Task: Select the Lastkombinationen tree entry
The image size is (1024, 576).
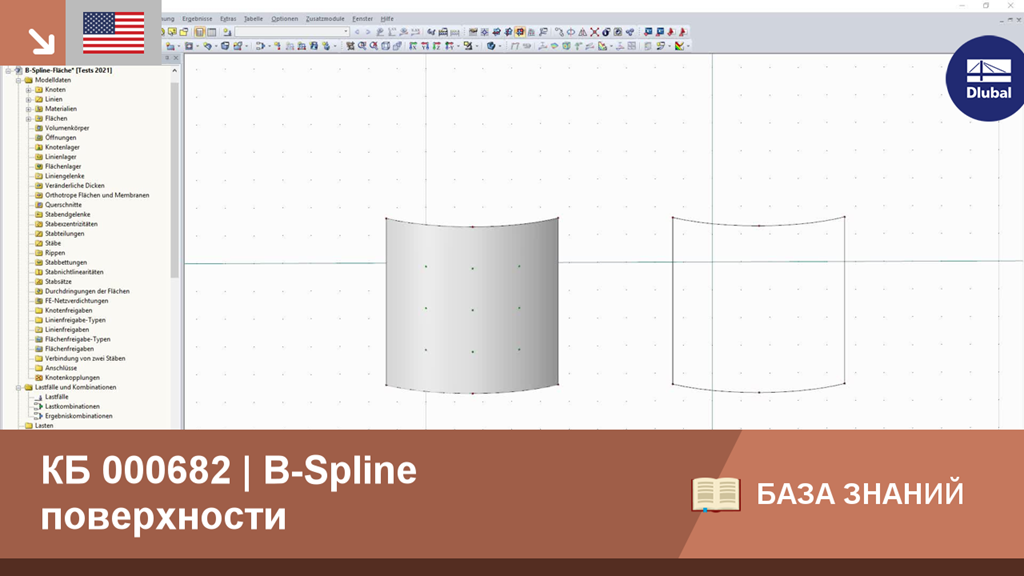Action: click(72, 406)
